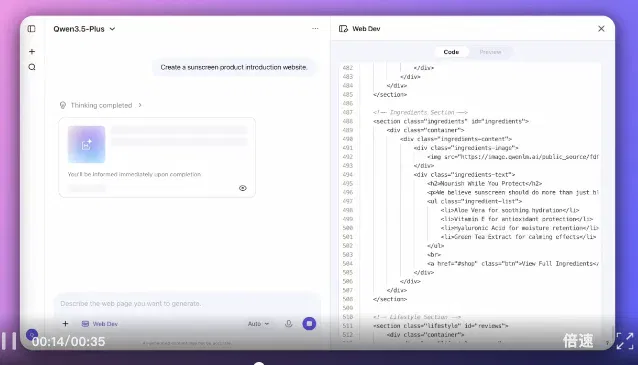
Task: Open the three-dots more options menu
Action: [x=315, y=28]
